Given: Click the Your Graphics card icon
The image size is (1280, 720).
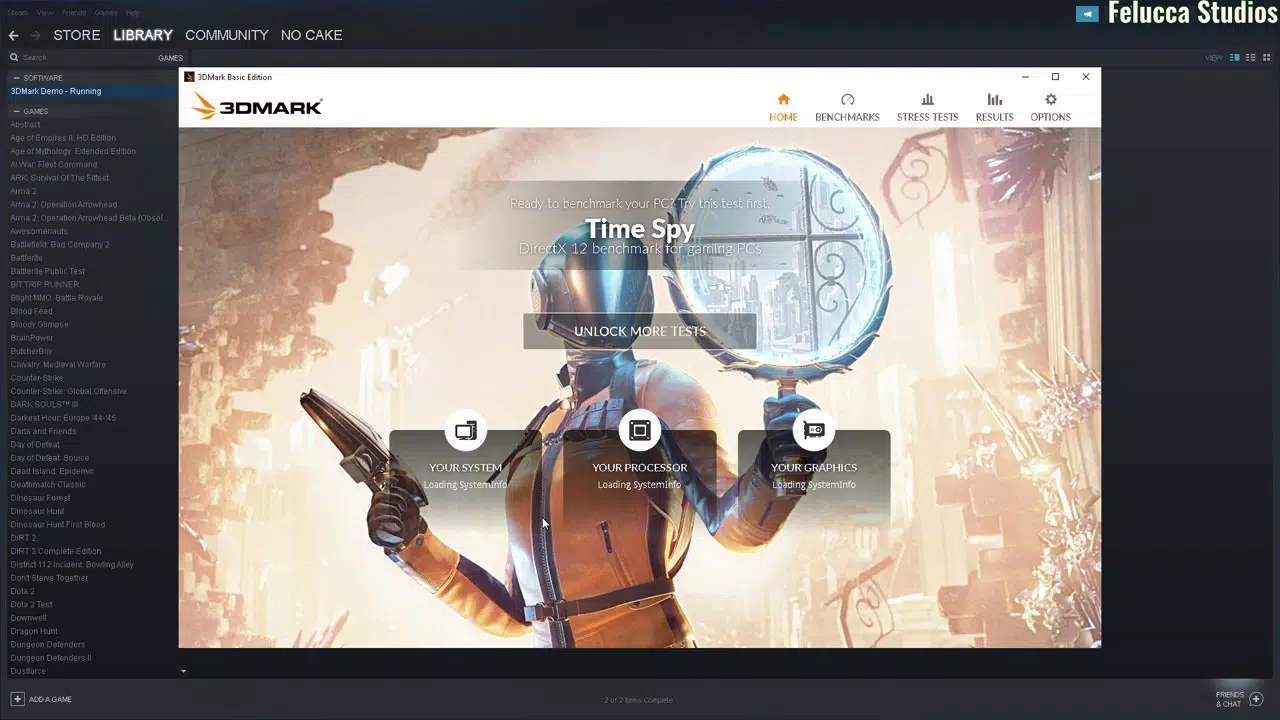Looking at the screenshot, I should (814, 431).
